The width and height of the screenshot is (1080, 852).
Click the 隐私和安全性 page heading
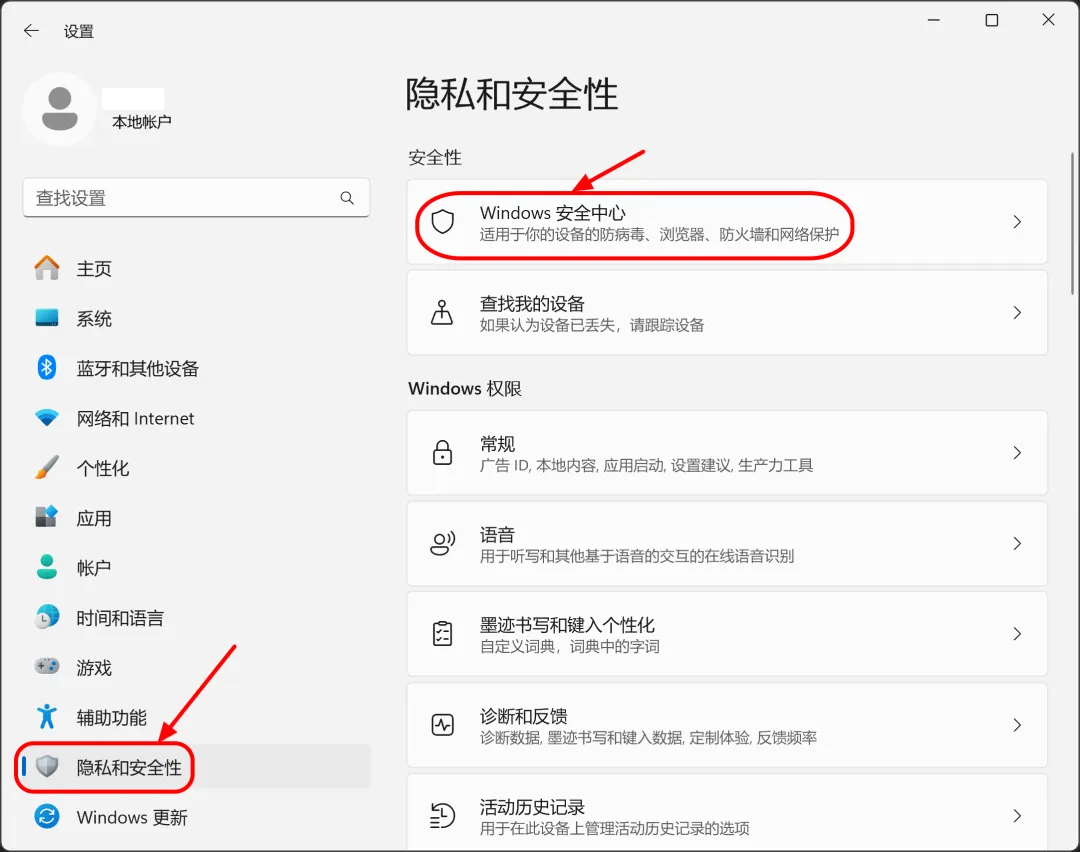point(511,94)
